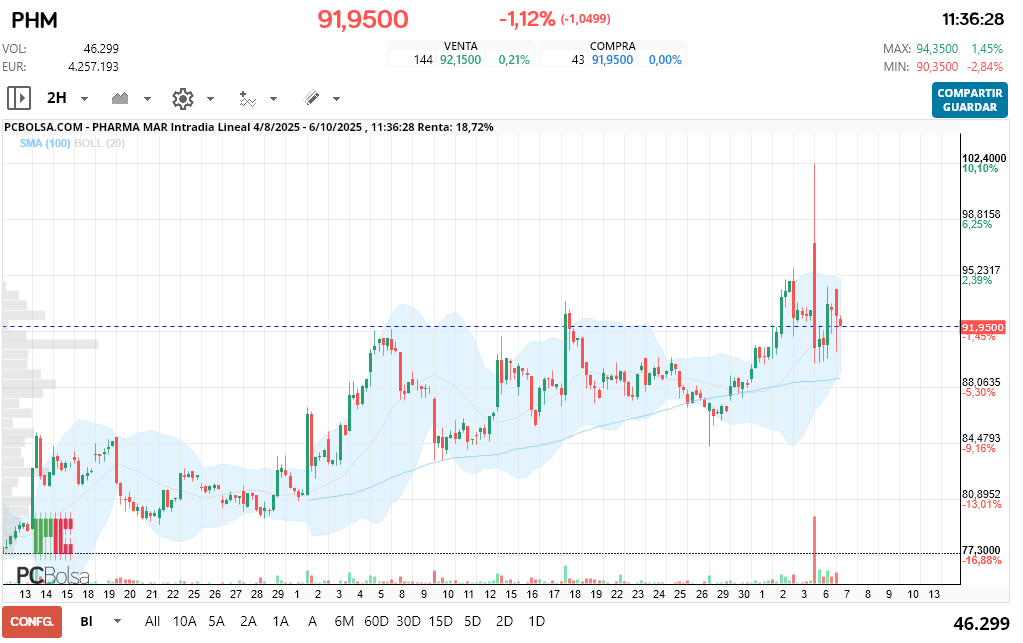Click the area chart type icon

point(122,98)
